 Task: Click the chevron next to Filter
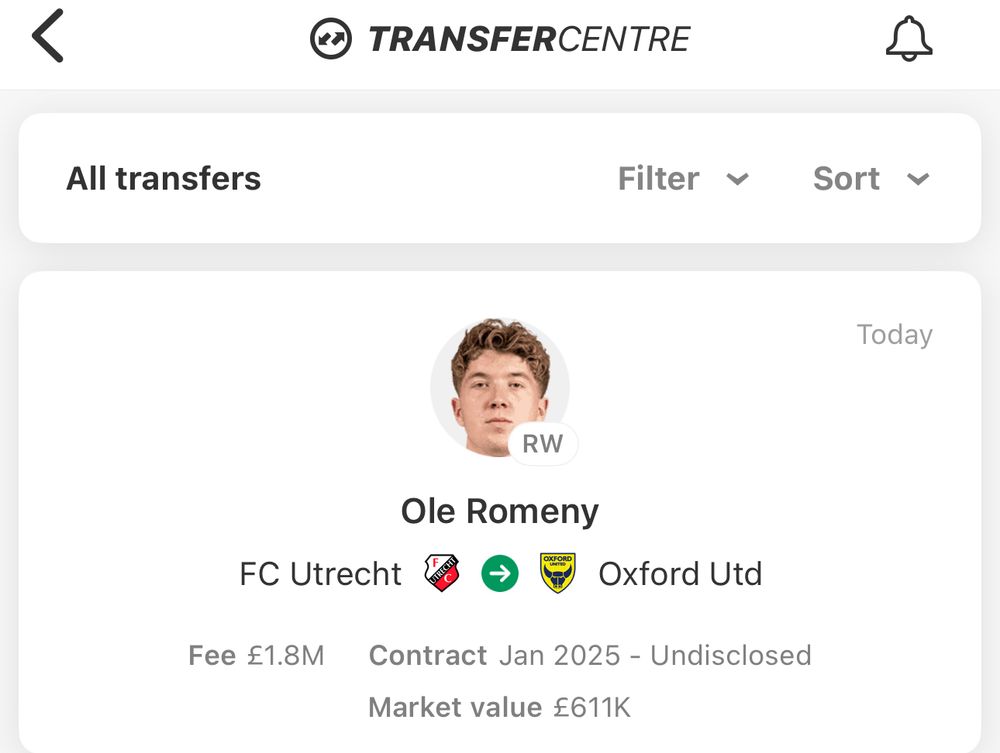coord(737,180)
